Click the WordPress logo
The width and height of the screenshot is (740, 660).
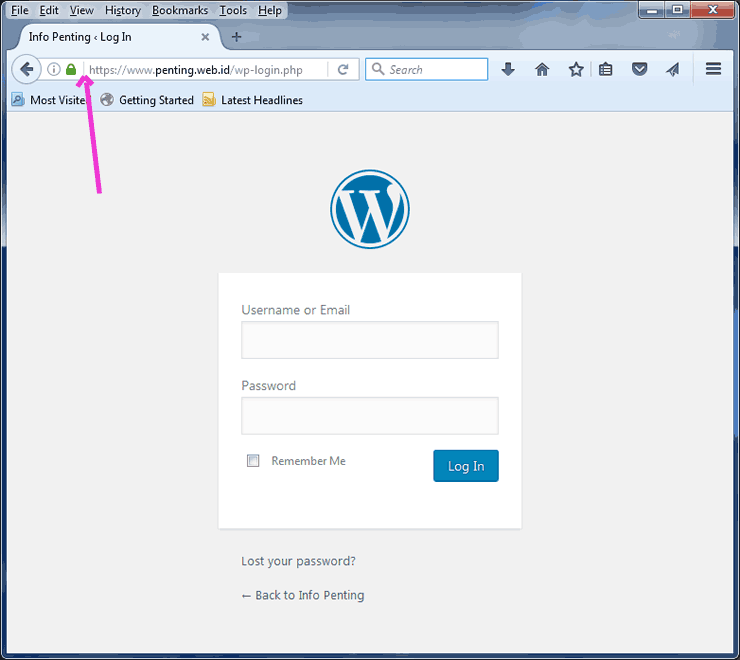pos(370,209)
